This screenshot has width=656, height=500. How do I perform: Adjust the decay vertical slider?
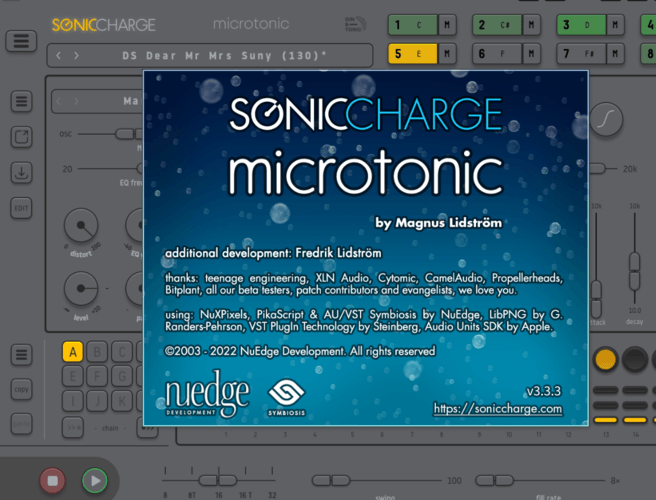click(634, 271)
